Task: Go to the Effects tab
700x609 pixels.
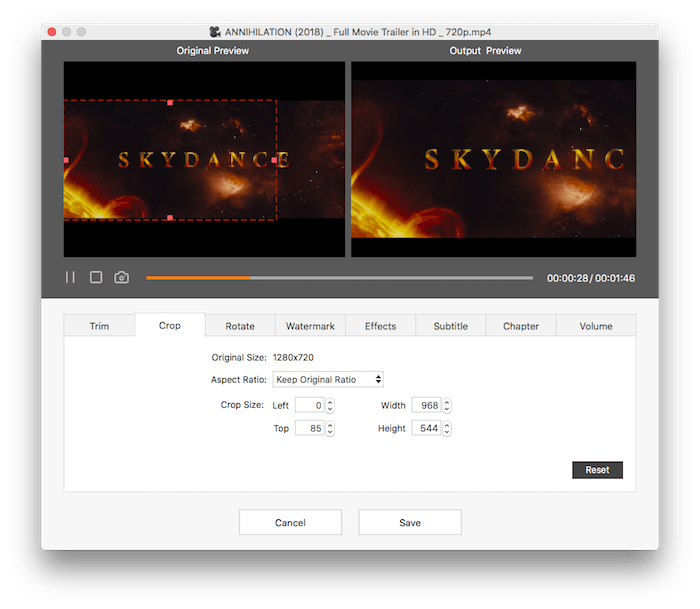Action: [x=380, y=326]
